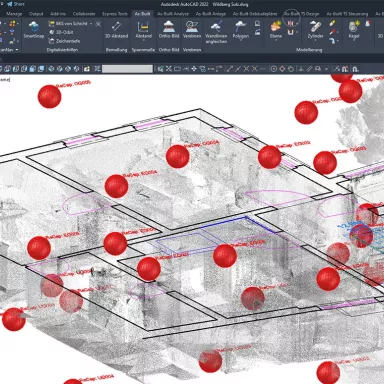Click the Share button
The image size is (384, 384).
(x=16, y=4)
